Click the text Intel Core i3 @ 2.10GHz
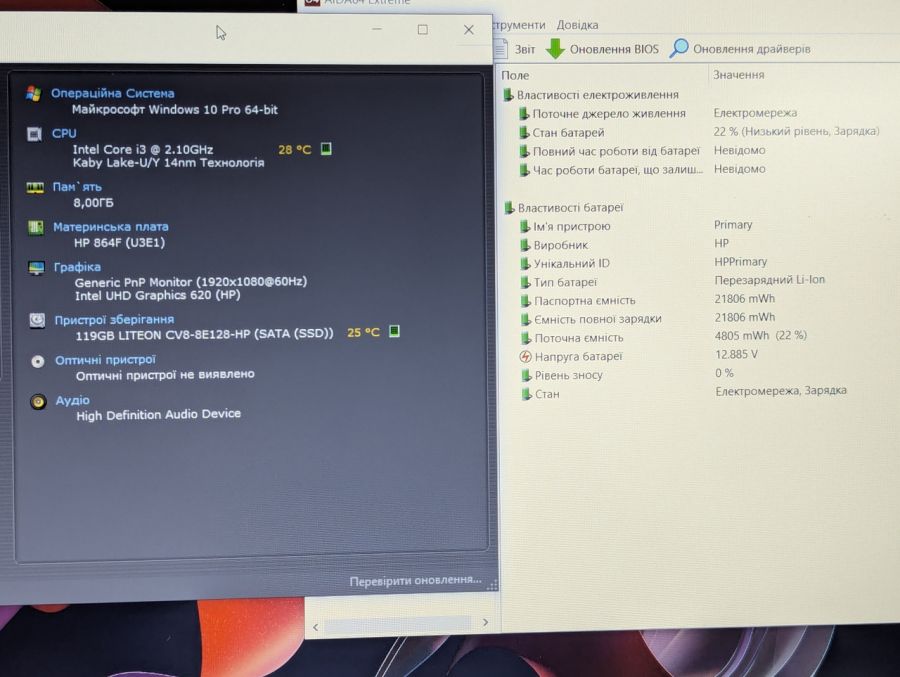900x677 pixels. (x=143, y=149)
